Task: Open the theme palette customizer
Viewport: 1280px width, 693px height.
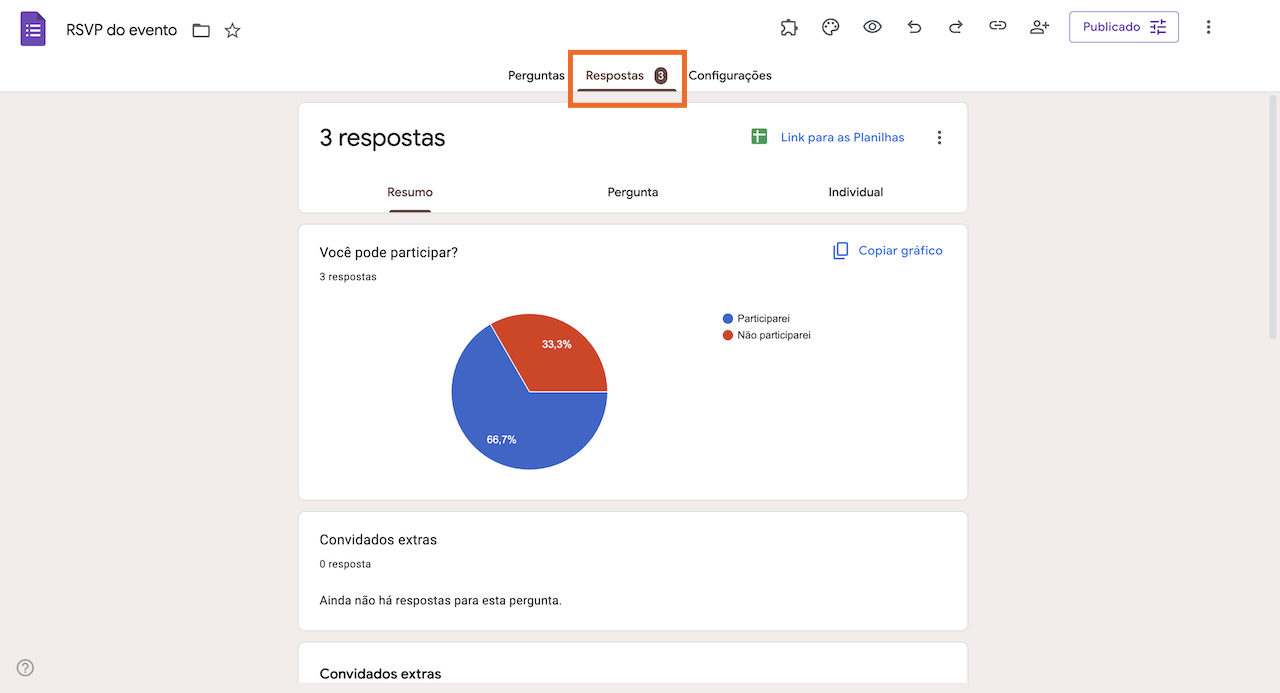Action: [x=830, y=27]
